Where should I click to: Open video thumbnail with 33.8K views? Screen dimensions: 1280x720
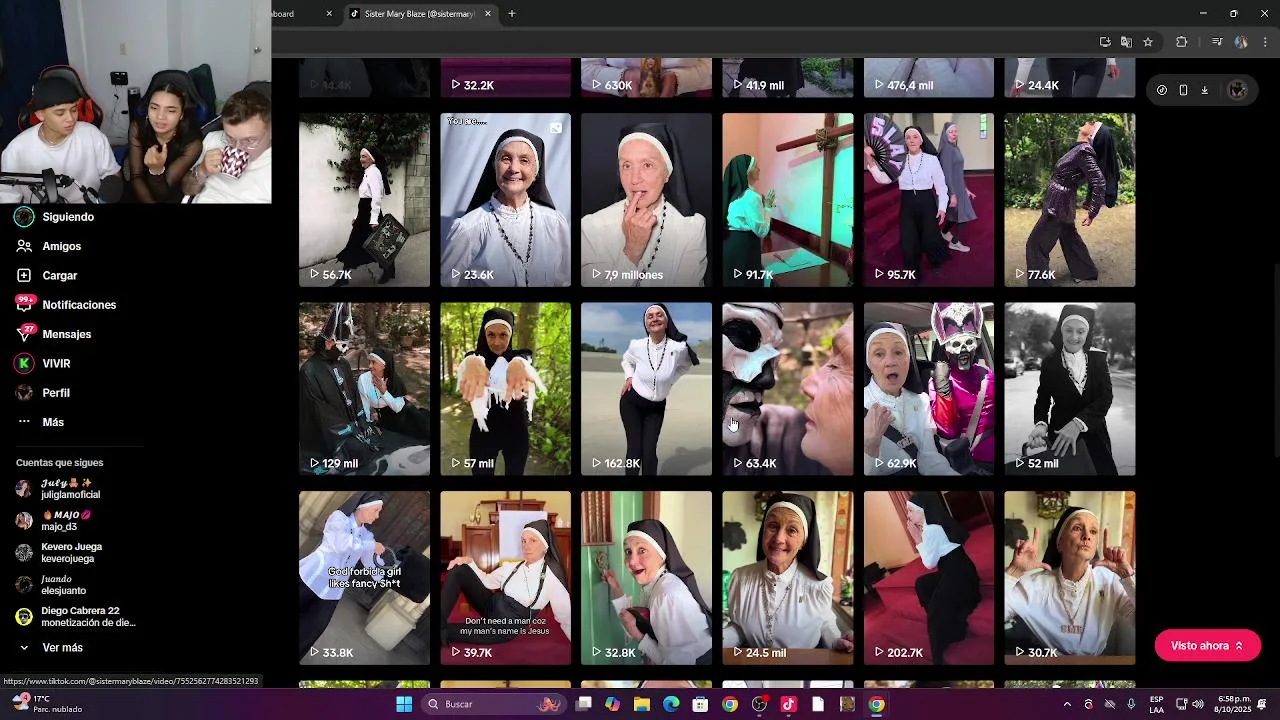click(364, 578)
